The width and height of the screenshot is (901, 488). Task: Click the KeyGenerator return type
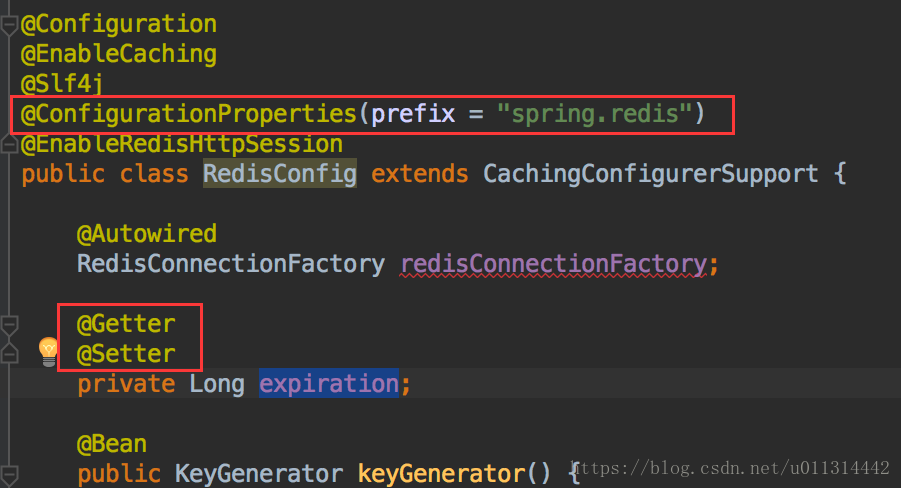pos(259,474)
